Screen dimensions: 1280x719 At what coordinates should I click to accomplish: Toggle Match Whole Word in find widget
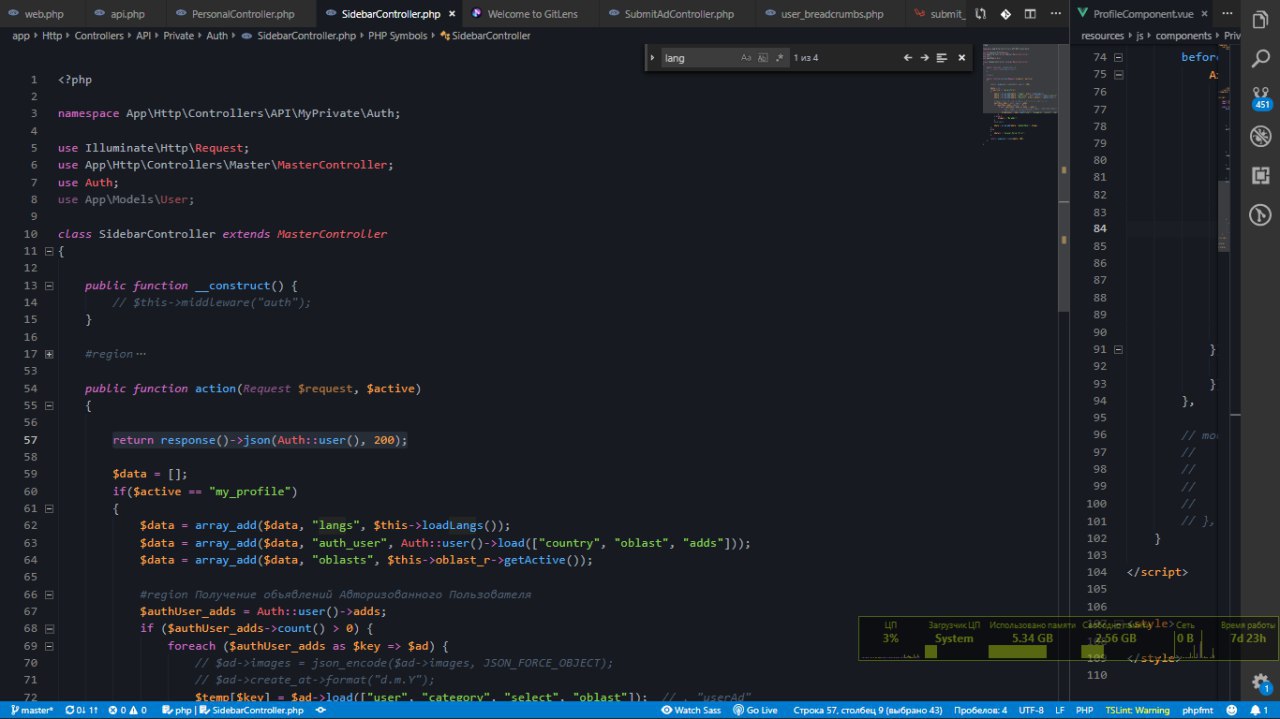763,58
